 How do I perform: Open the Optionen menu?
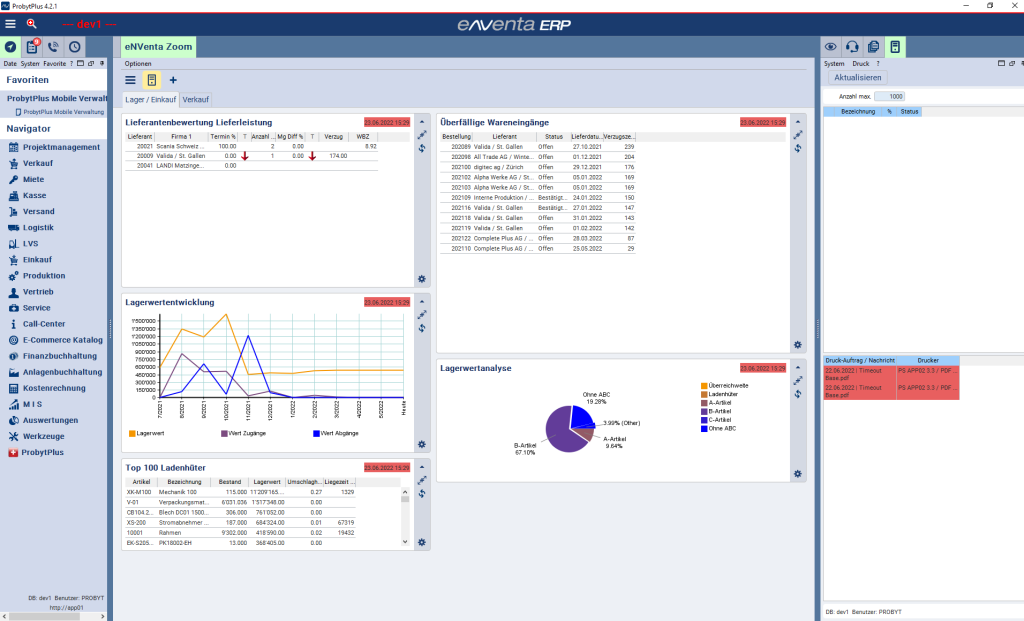tap(138, 63)
